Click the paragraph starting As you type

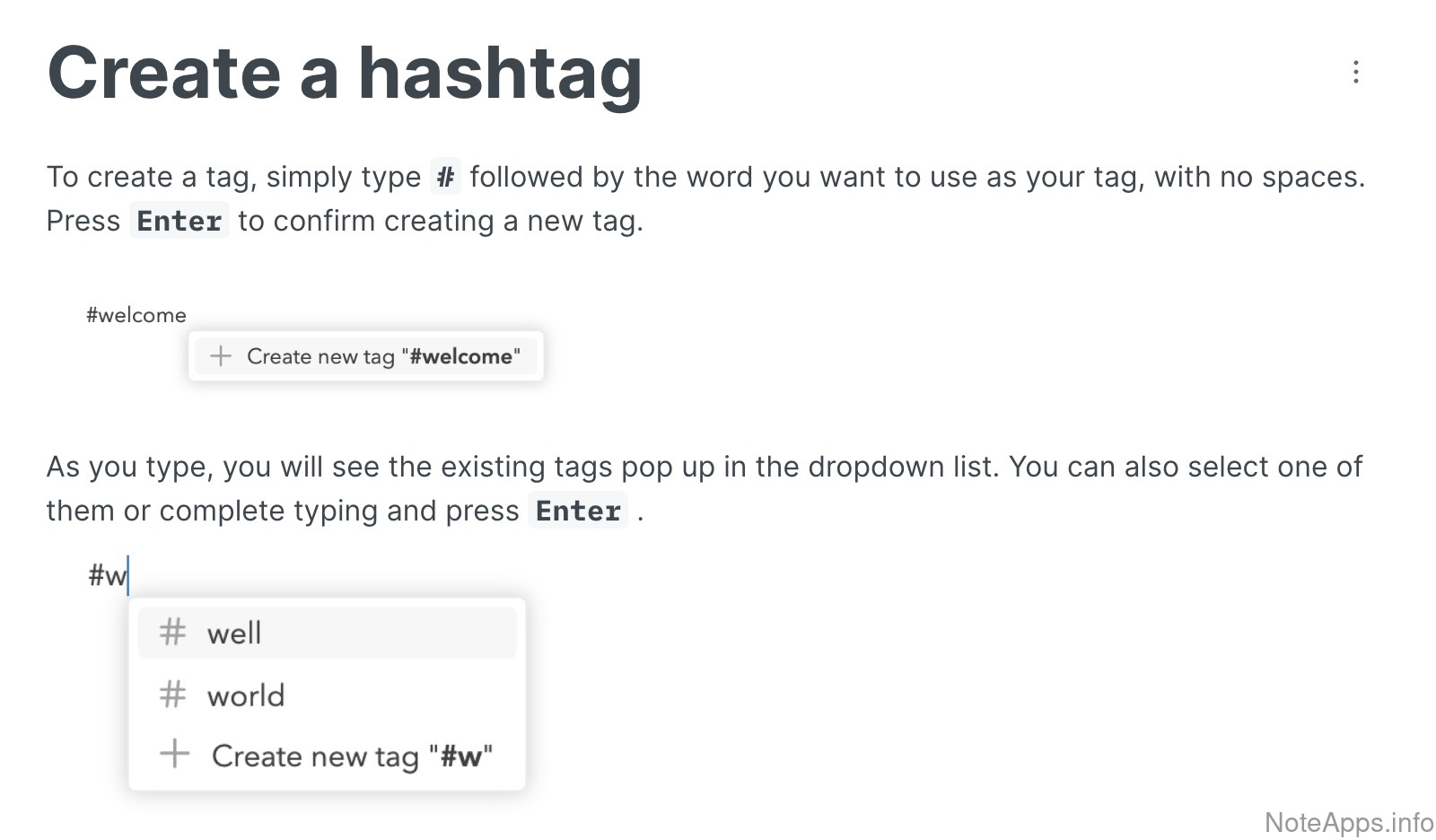[705, 467]
